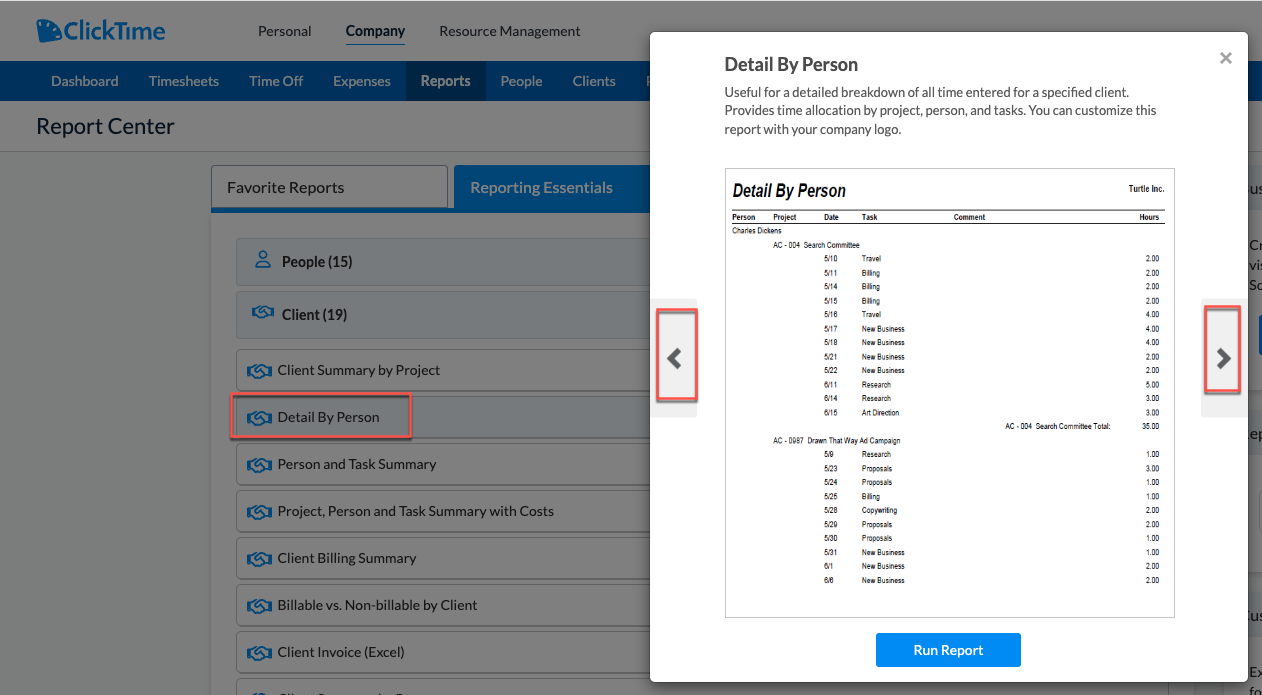Dismiss the Detail By Person dialog
The height and width of the screenshot is (695, 1262).
(x=1225, y=57)
